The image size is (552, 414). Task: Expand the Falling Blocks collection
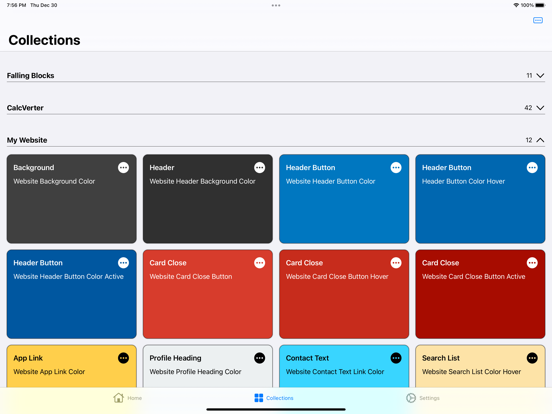click(x=540, y=75)
